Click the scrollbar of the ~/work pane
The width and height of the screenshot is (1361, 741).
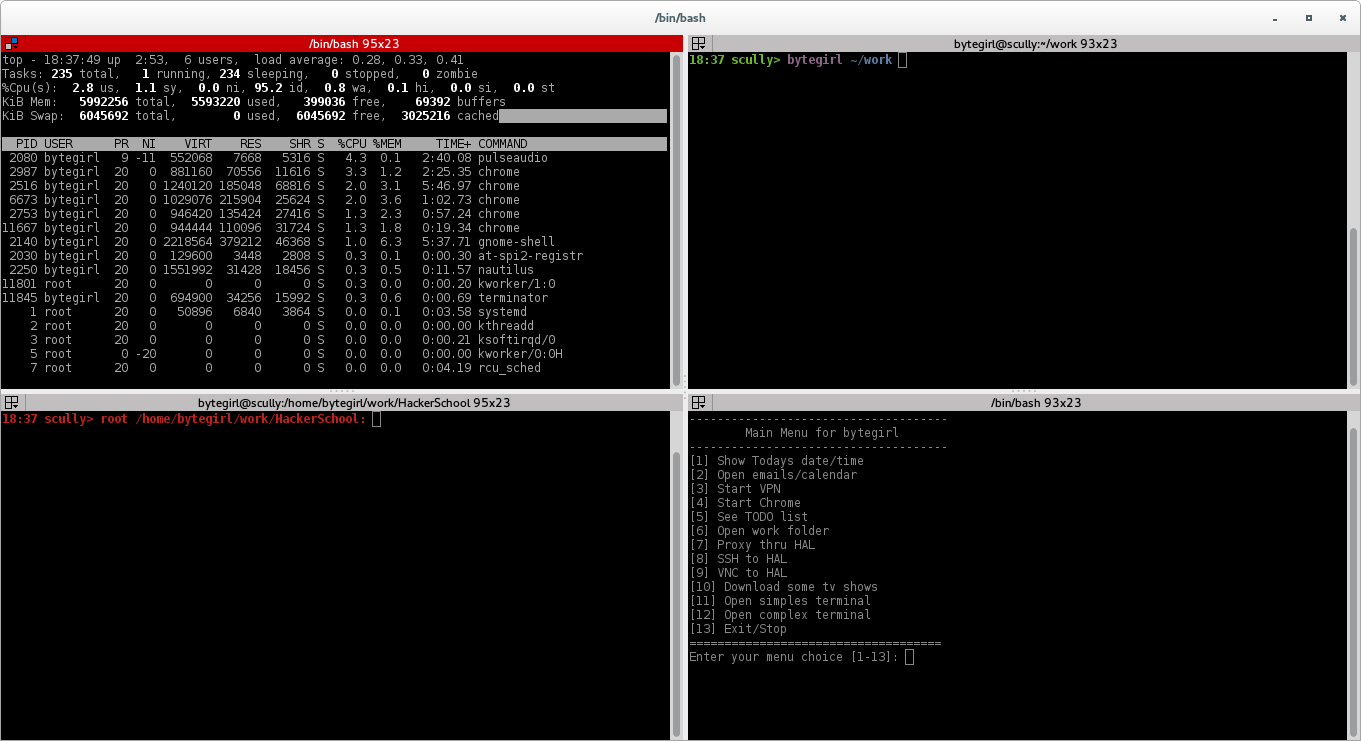(1354, 219)
